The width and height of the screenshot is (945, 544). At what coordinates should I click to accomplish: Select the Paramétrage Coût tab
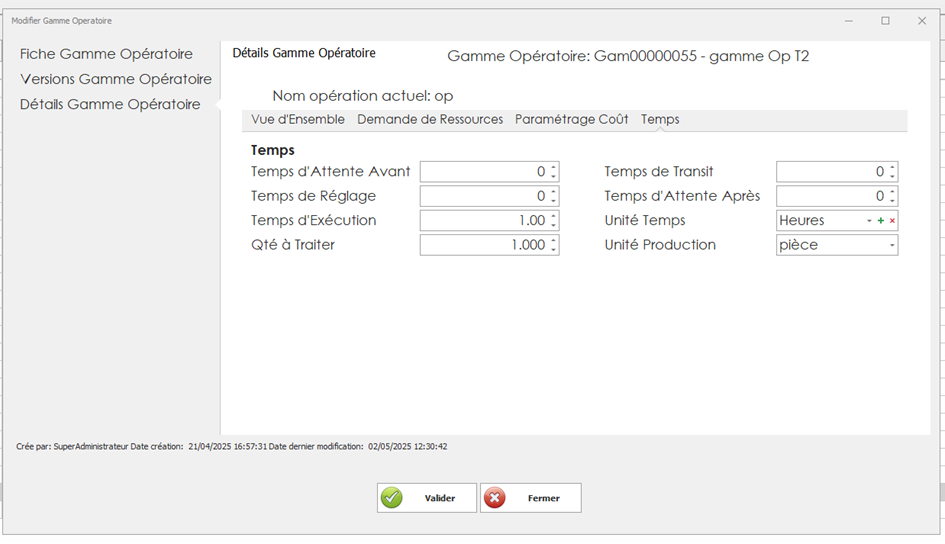(x=571, y=119)
